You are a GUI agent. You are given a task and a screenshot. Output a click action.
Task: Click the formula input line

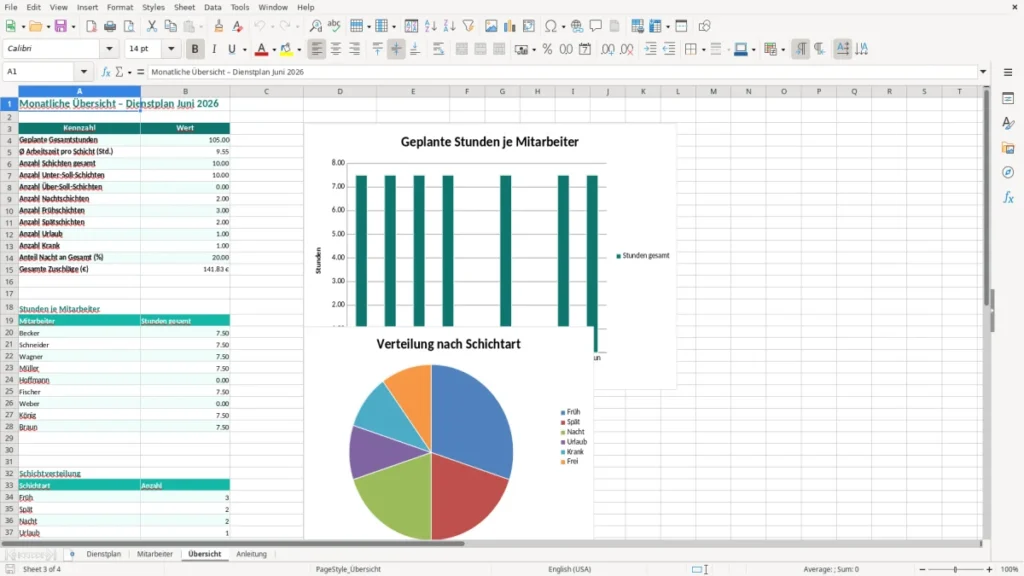pos(562,72)
